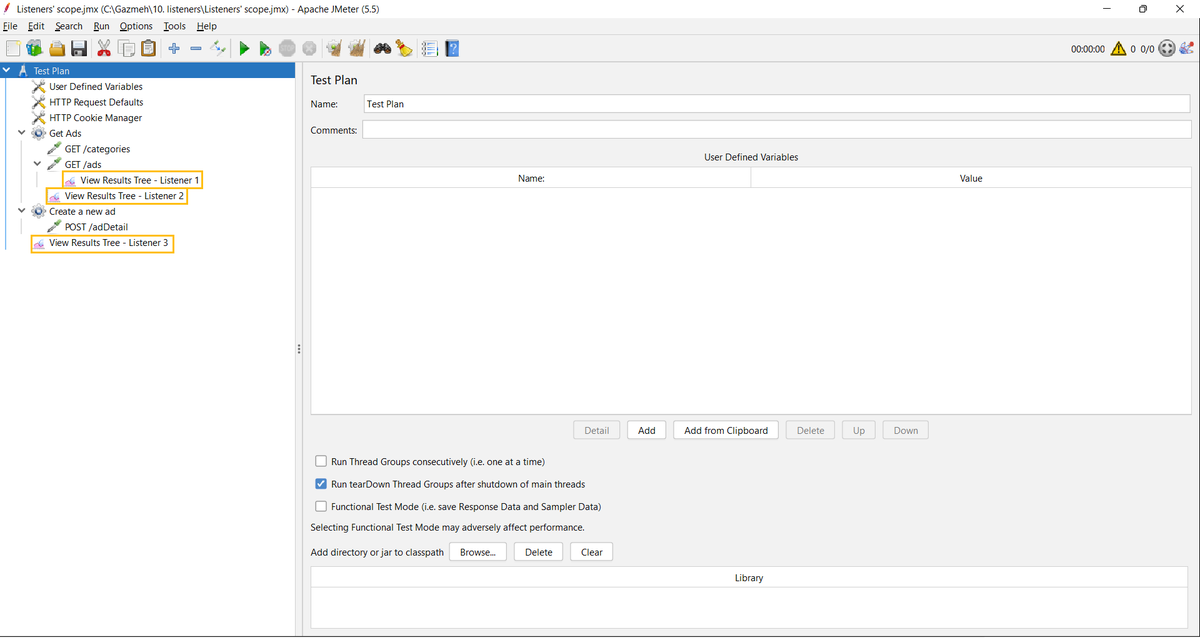Image resolution: width=1200 pixels, height=638 pixels.
Task: Click the split pane divider handle dots
Action: coord(299,349)
